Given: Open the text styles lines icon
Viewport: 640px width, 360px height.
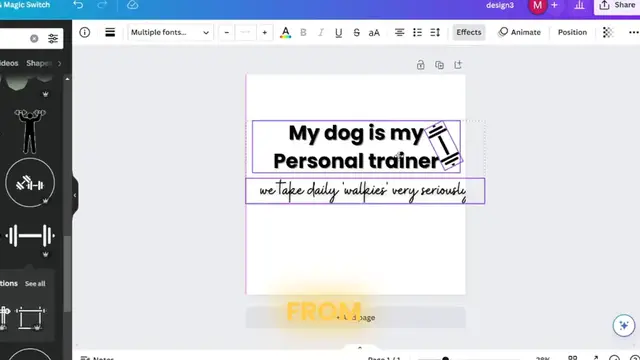Looking at the screenshot, I should [x=110, y=32].
